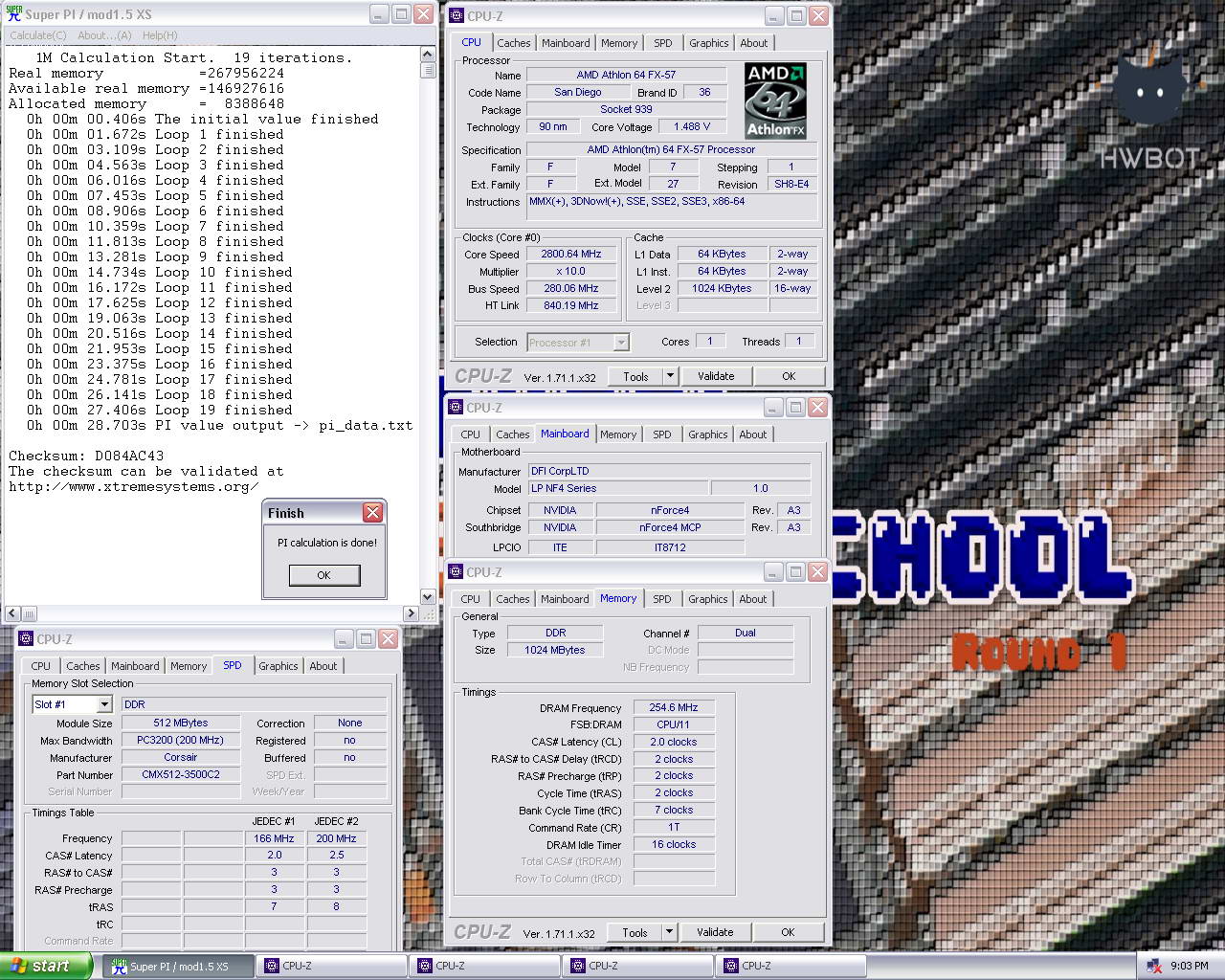Open SPD tab in Mainboard CPU-Z window

coord(662,434)
